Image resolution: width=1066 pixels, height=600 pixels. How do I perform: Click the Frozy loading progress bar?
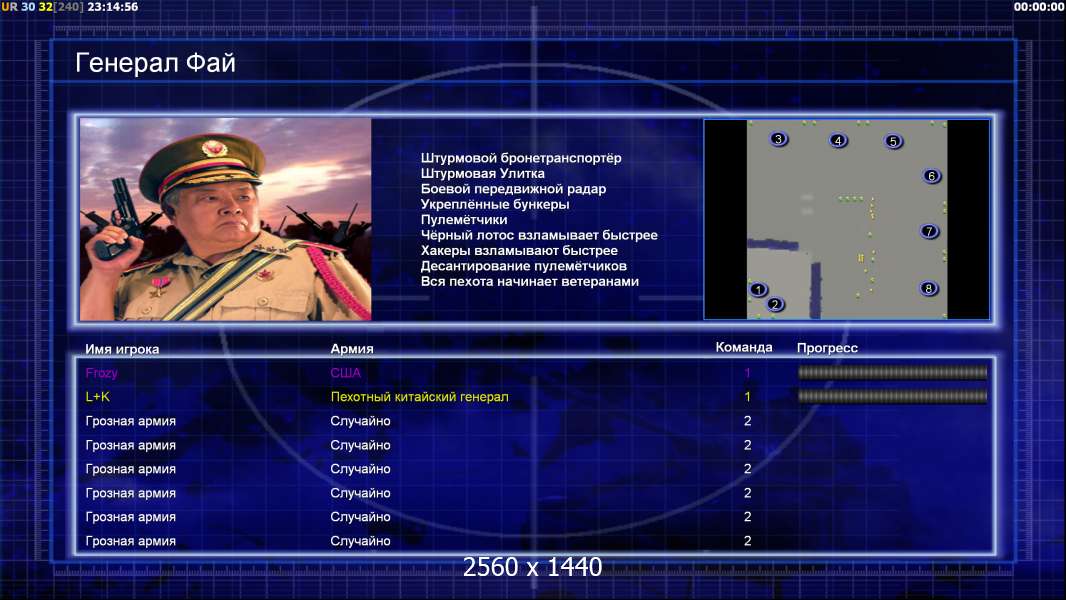893,372
